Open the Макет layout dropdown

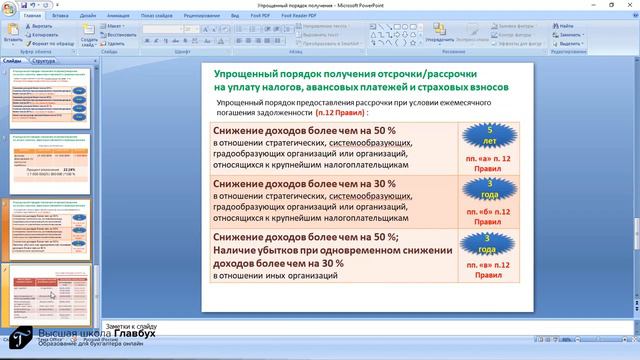(x=112, y=26)
